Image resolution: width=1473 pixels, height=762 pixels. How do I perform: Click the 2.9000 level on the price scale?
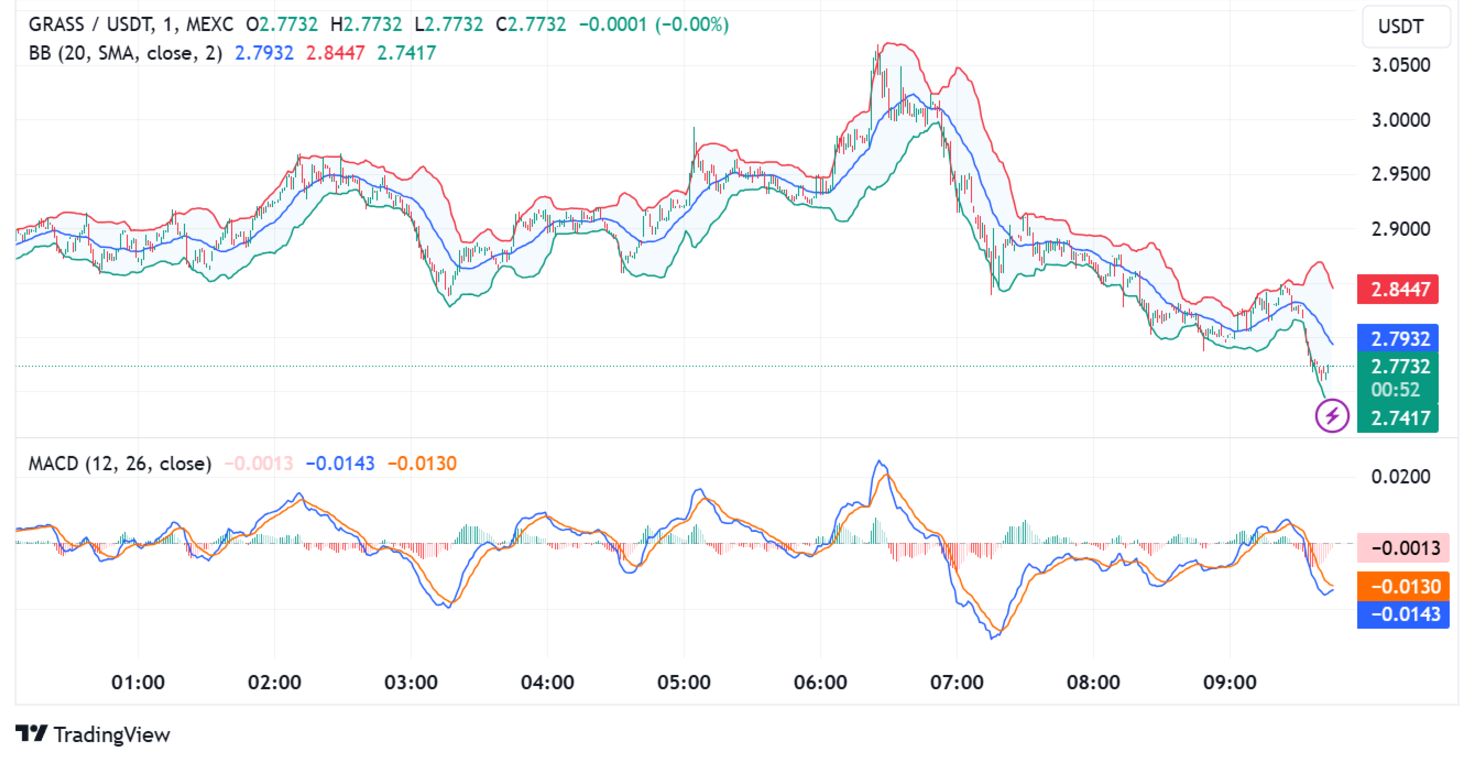pos(1400,228)
